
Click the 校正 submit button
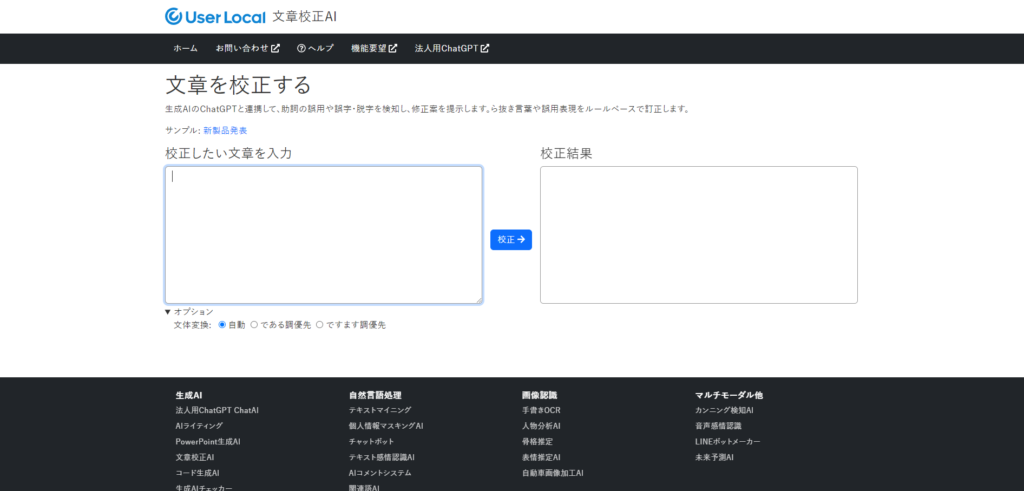tap(511, 240)
